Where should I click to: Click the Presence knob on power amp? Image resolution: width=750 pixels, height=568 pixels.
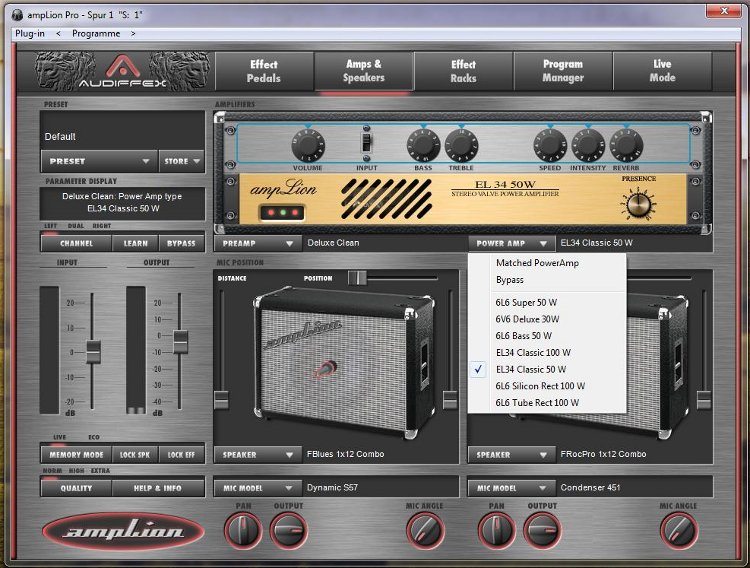tap(638, 203)
